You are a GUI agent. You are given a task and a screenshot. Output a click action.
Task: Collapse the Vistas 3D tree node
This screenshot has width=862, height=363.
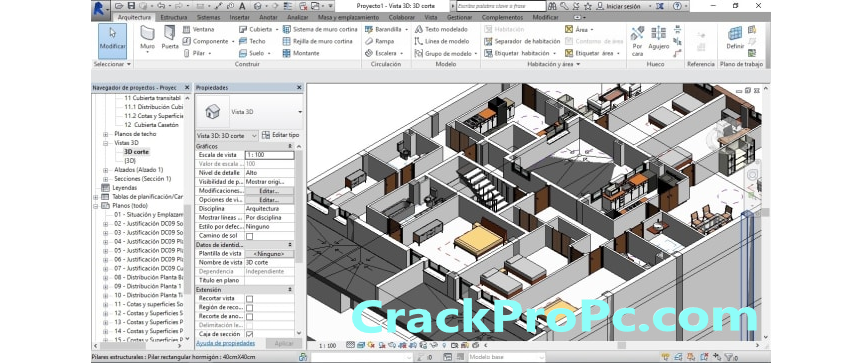tap(105, 143)
